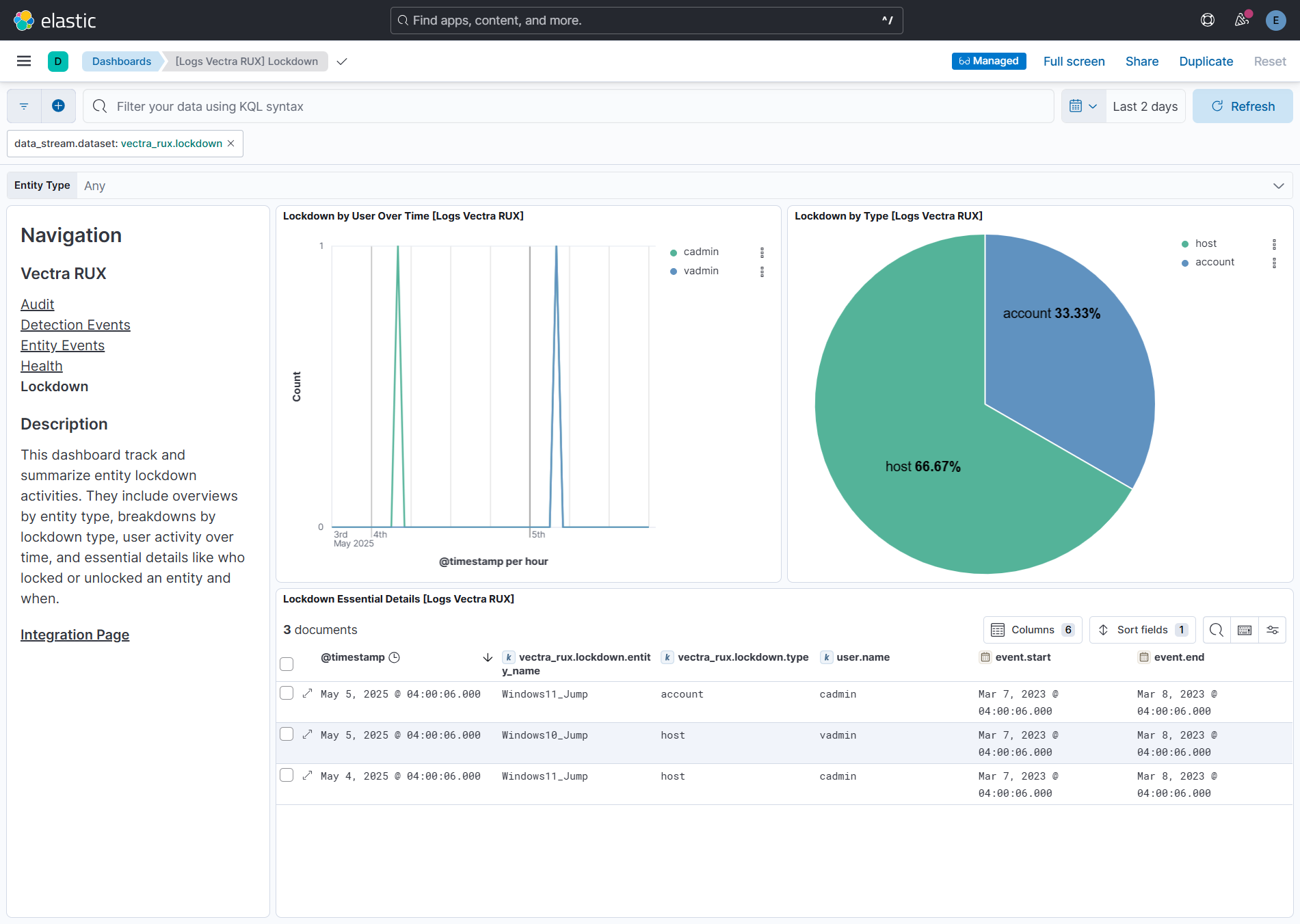Check the select-all rows checkbox
Image resolution: width=1300 pixels, height=924 pixels.
tap(287, 664)
